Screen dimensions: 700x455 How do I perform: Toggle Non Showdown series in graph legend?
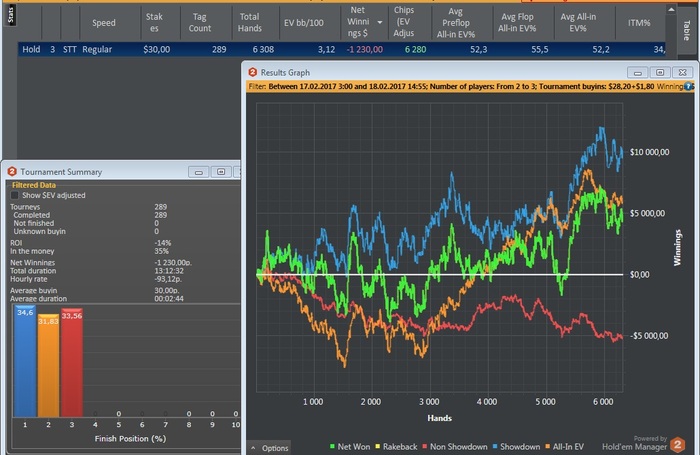[454, 447]
